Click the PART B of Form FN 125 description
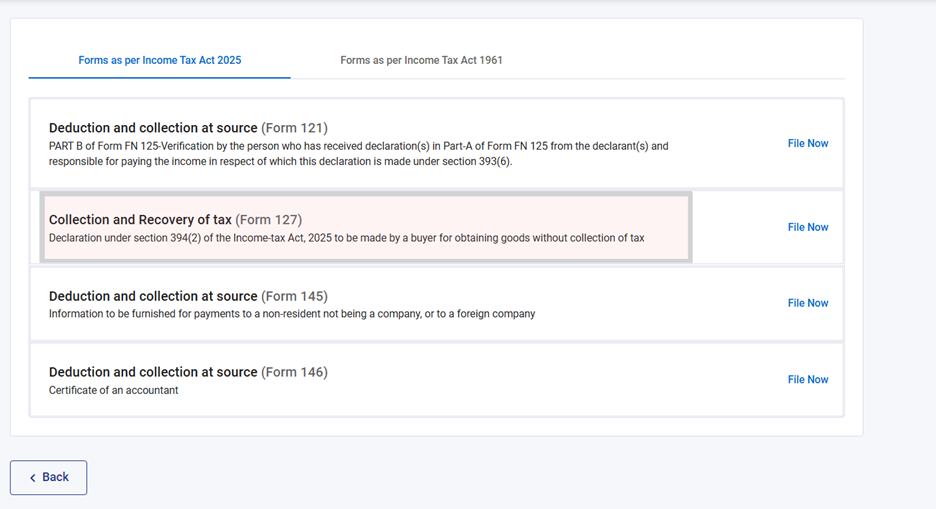This screenshot has height=509, width=936. coord(358,153)
